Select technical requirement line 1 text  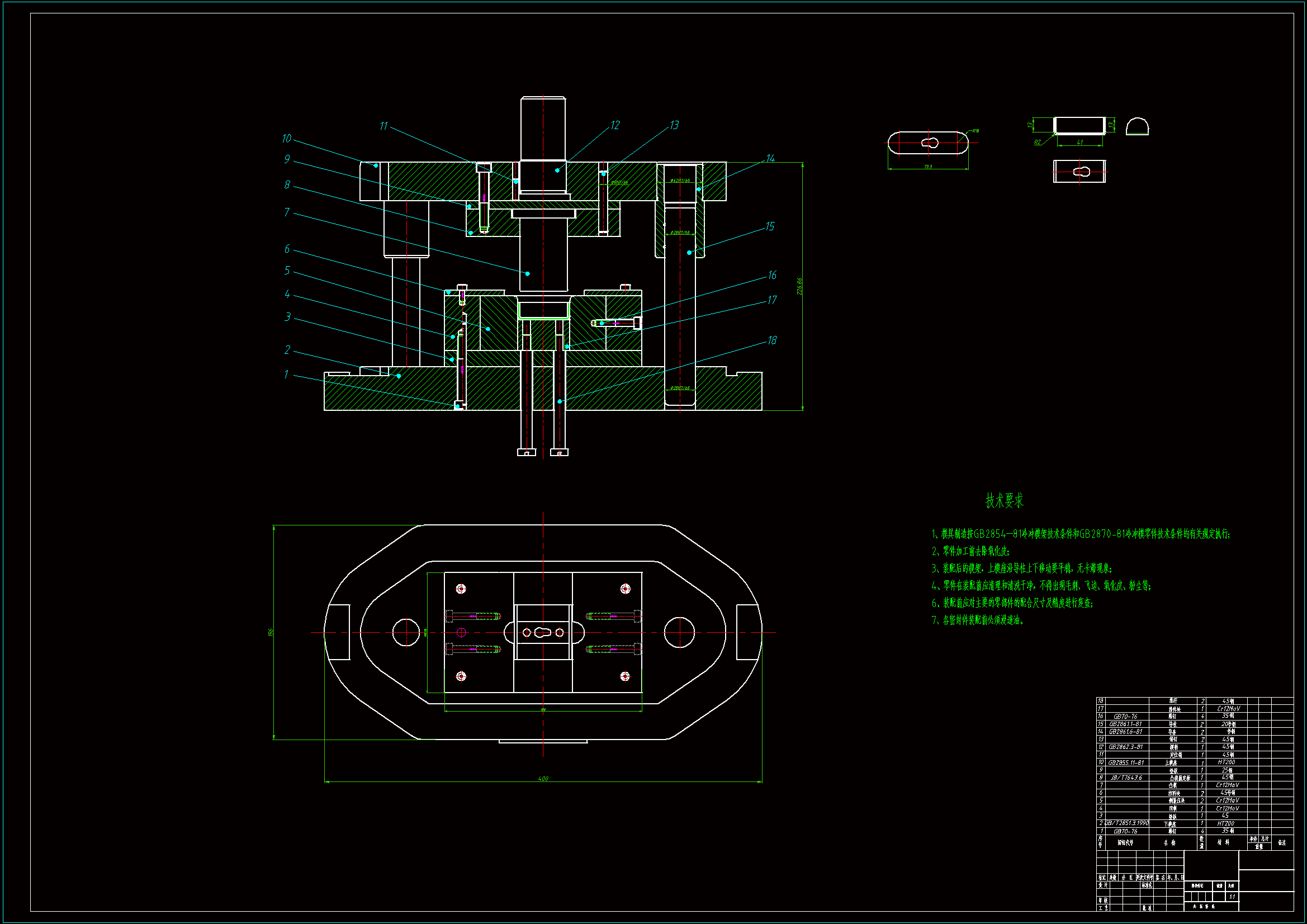click(x=1080, y=534)
